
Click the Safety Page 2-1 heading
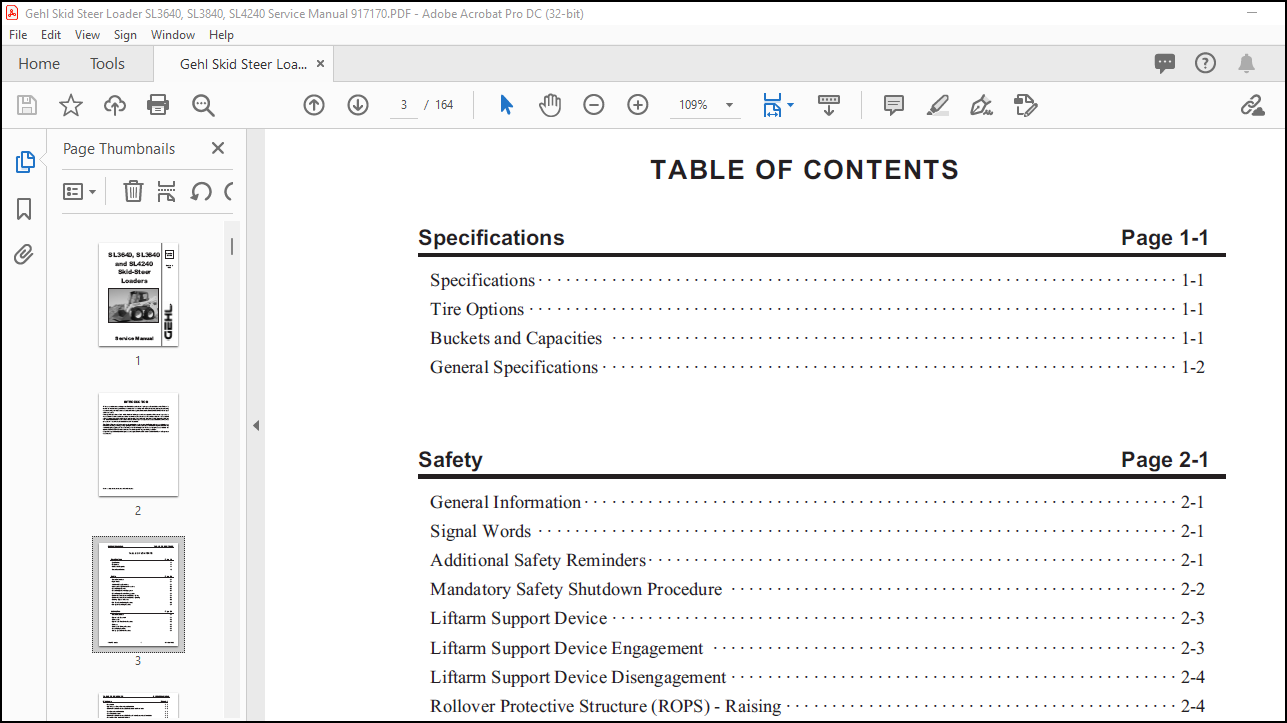tap(821, 460)
